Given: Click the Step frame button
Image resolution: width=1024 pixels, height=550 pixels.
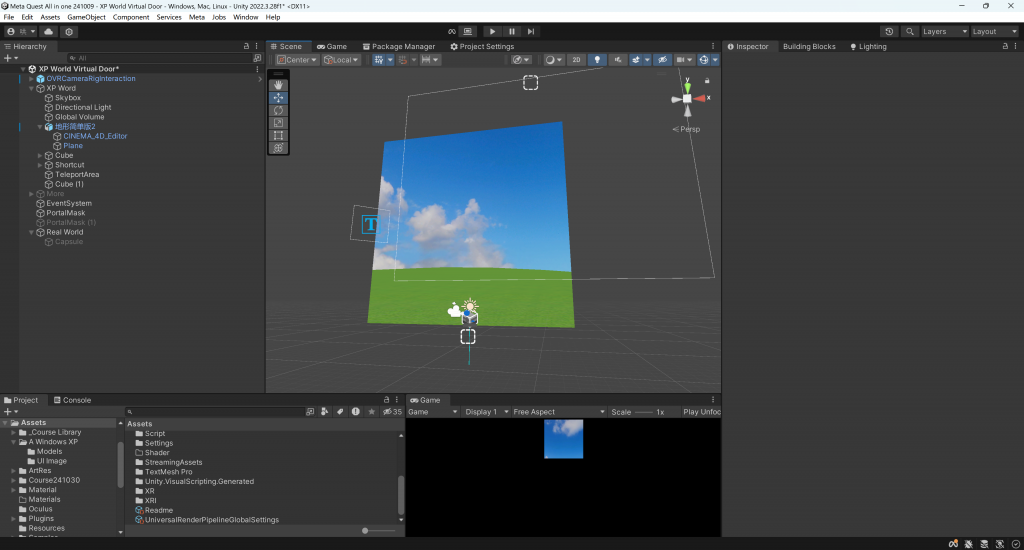Looking at the screenshot, I should click(x=531, y=31).
